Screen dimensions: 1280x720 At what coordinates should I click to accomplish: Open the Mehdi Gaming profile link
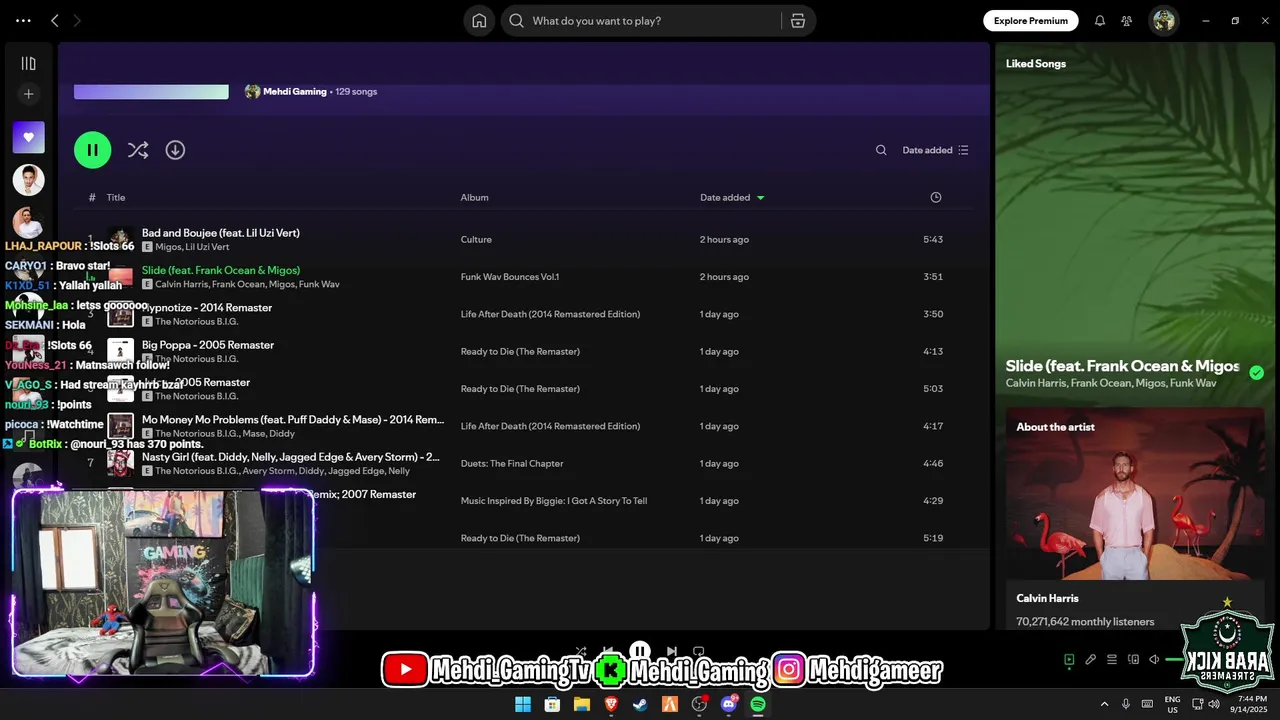coord(295,91)
